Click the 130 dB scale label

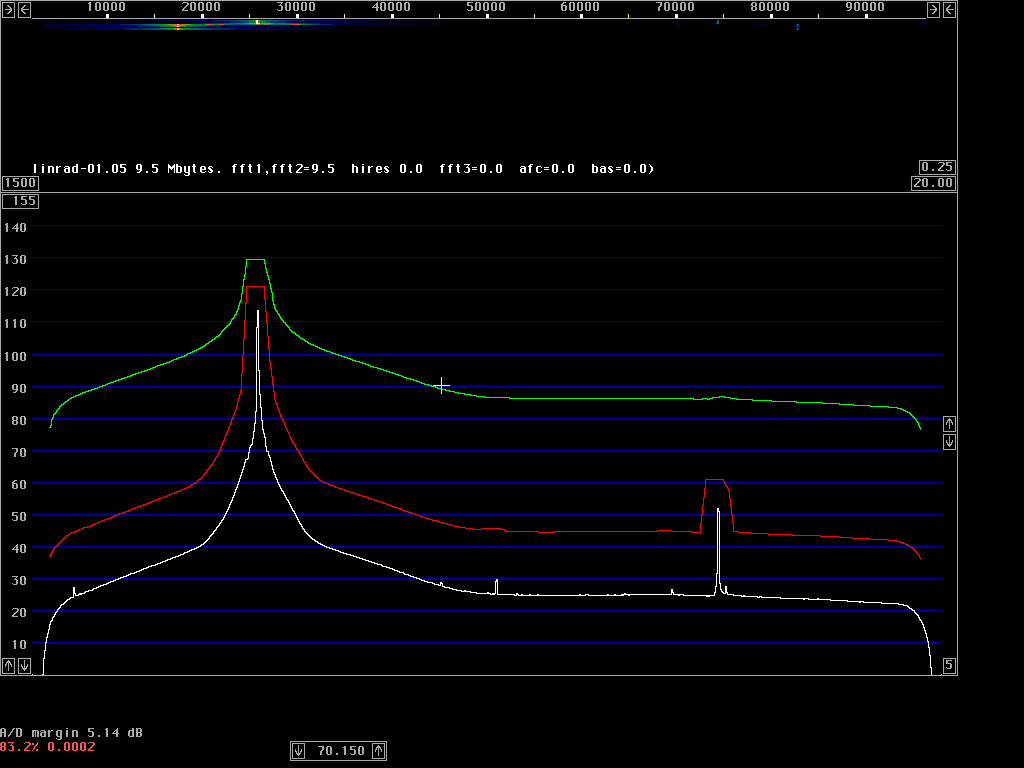(15, 259)
